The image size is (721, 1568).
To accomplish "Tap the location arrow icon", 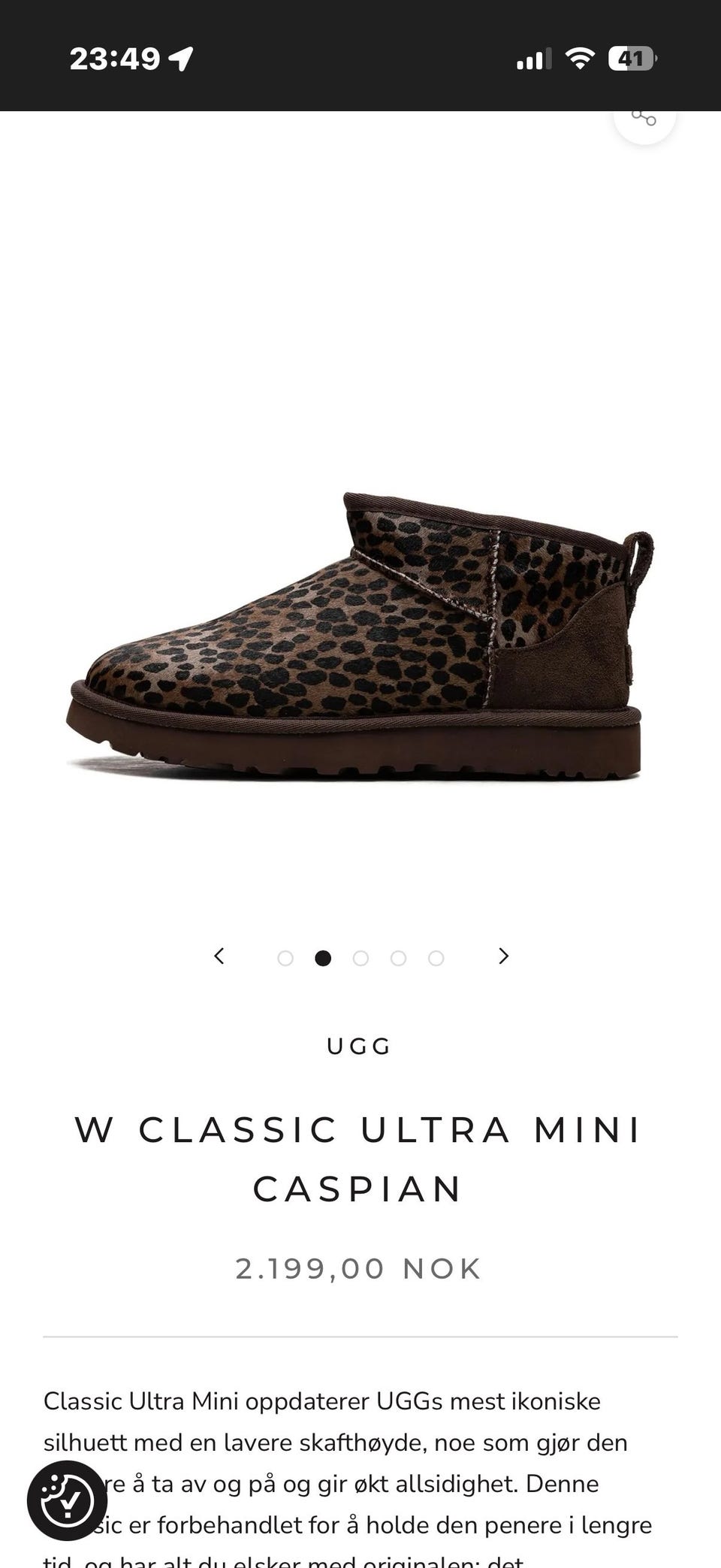I will coord(180,59).
